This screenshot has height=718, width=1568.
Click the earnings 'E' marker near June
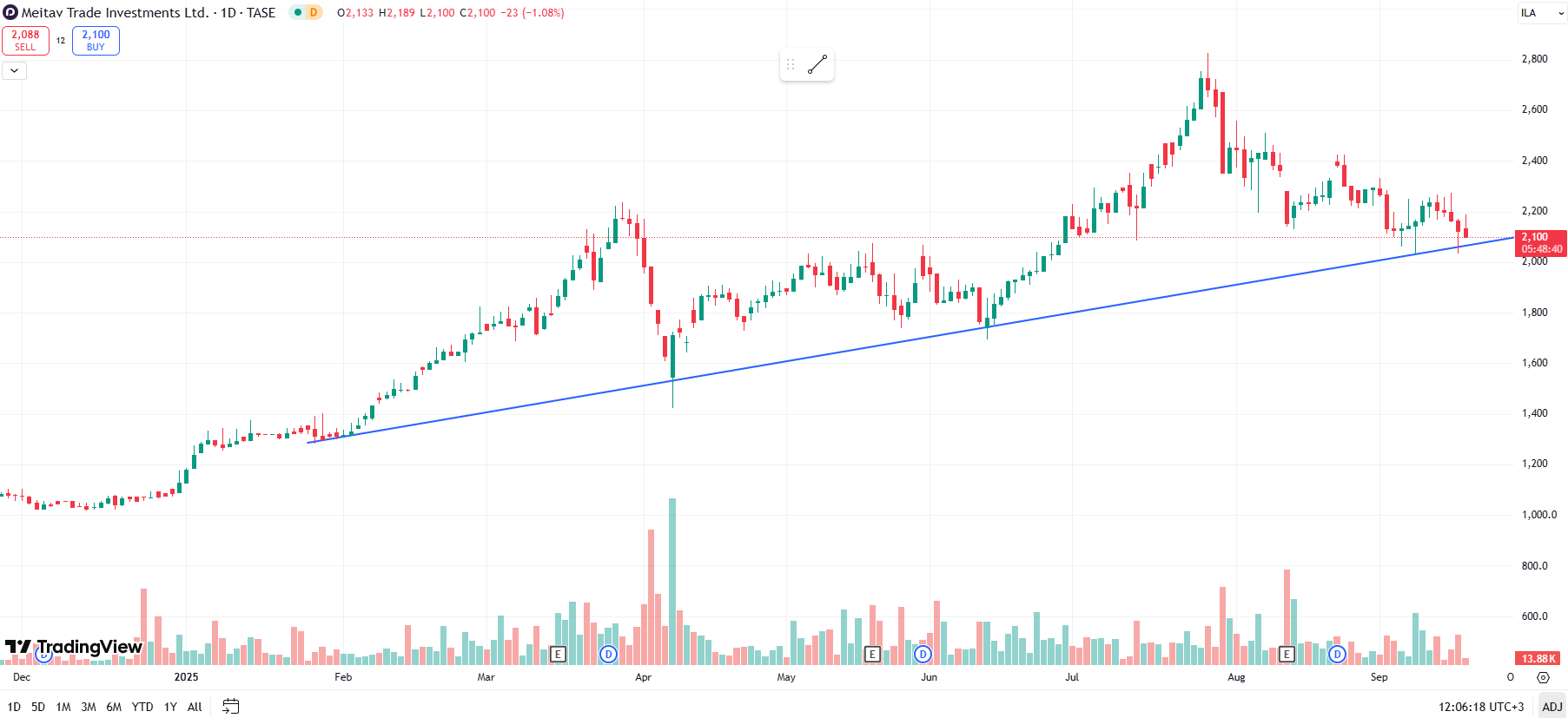coord(873,654)
